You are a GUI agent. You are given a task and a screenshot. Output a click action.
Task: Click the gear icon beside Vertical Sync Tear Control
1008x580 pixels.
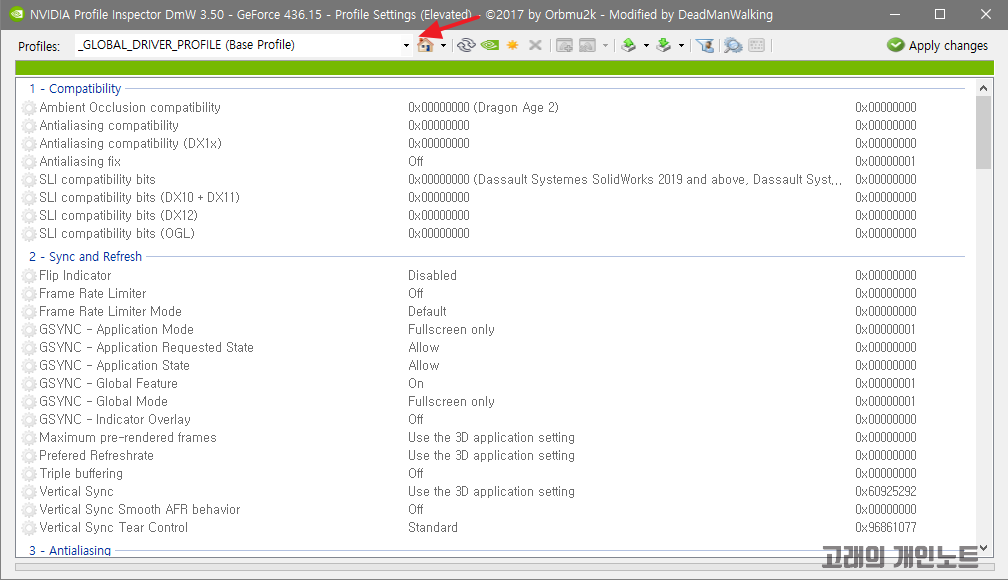[x=29, y=528]
